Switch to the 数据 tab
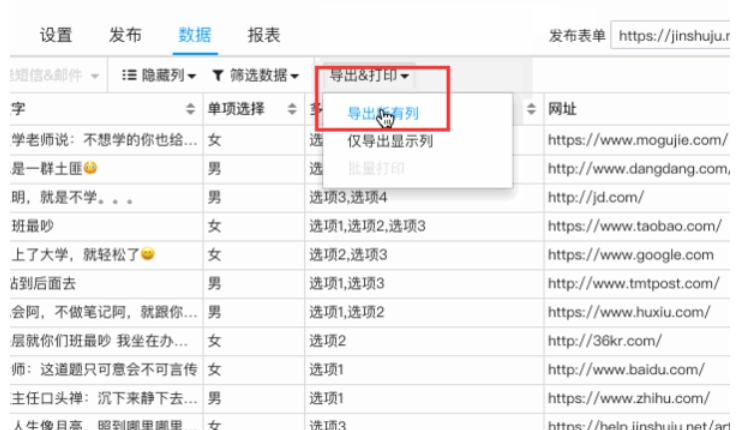748x430 pixels. pyautogui.click(x=195, y=35)
